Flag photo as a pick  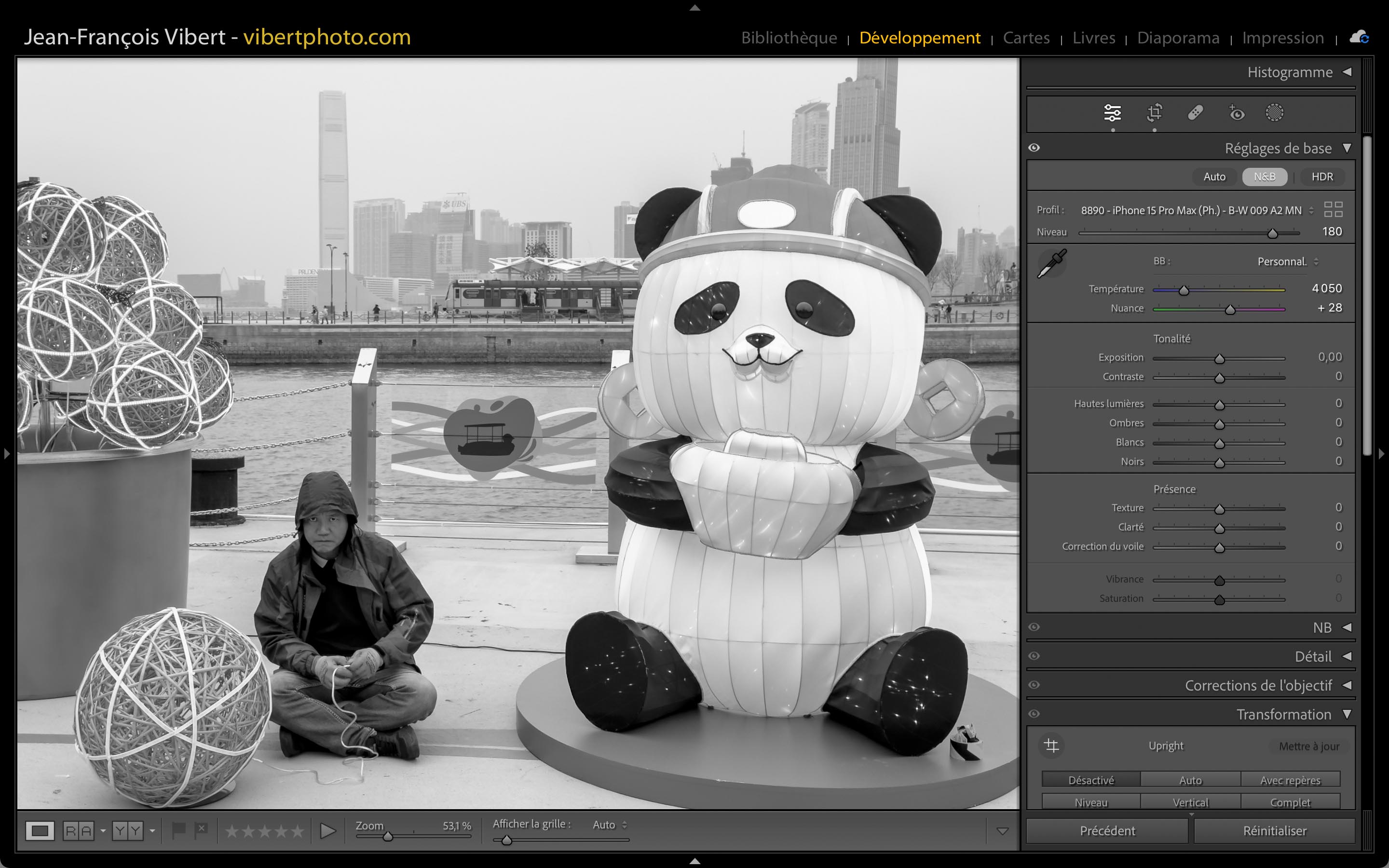point(178,830)
